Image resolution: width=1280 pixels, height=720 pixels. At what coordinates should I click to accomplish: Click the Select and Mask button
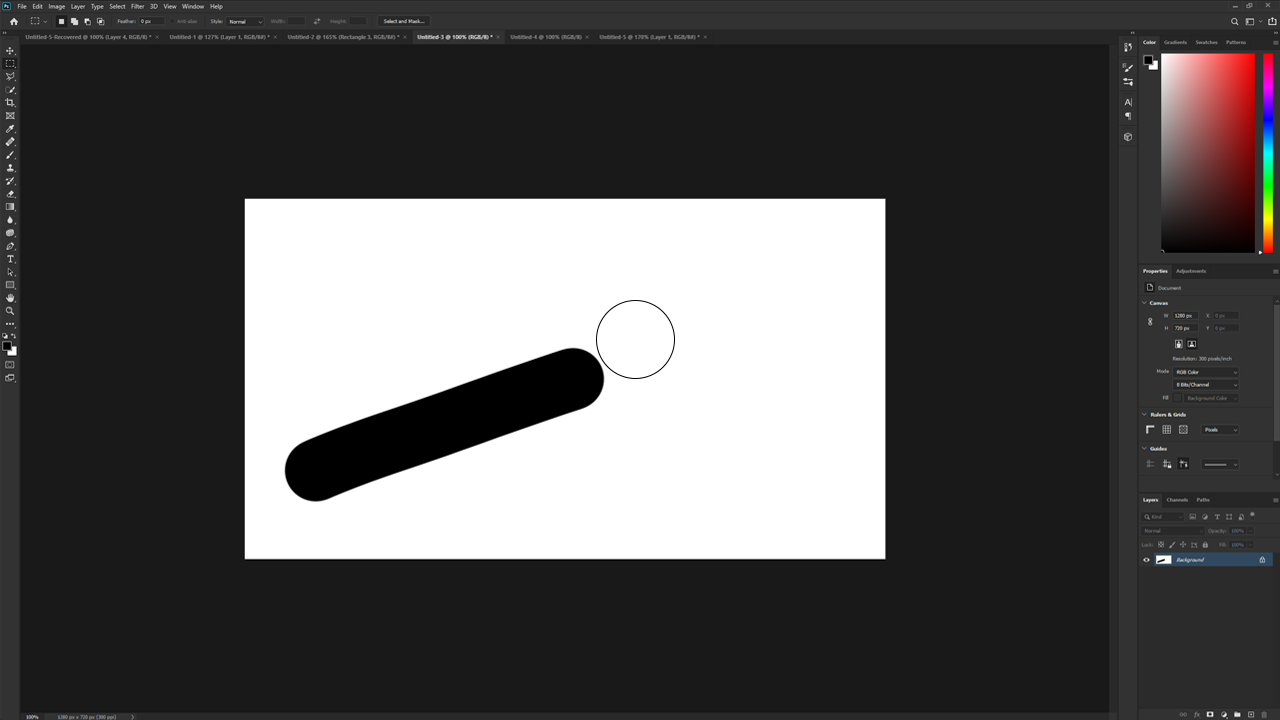pyautogui.click(x=404, y=21)
